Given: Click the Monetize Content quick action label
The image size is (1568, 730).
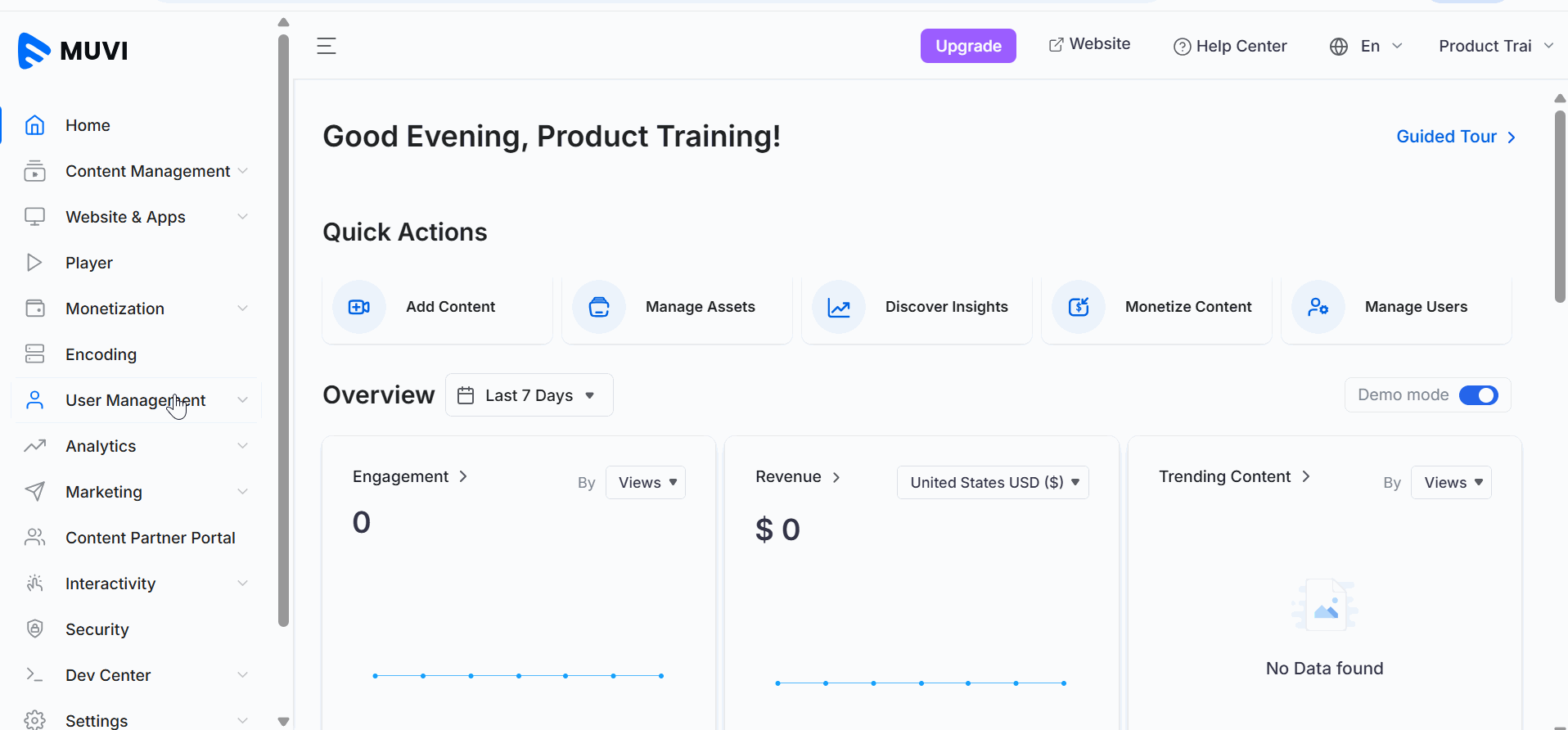Looking at the screenshot, I should tap(1188, 307).
